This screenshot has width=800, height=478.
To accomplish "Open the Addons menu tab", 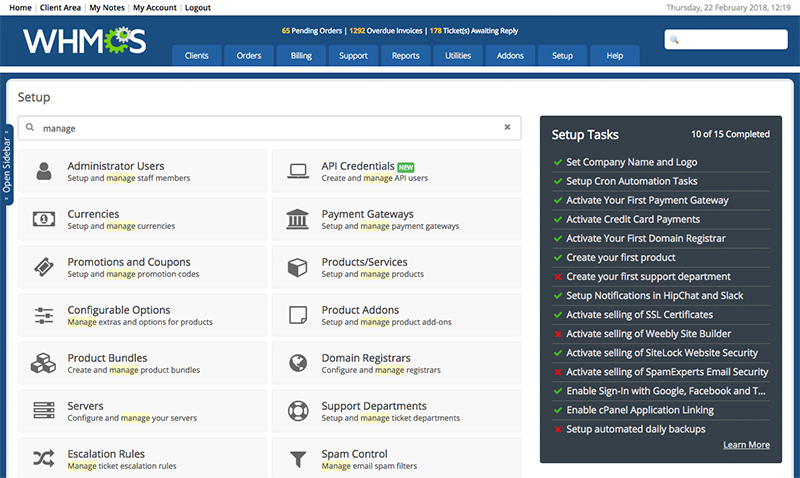I will (x=510, y=56).
